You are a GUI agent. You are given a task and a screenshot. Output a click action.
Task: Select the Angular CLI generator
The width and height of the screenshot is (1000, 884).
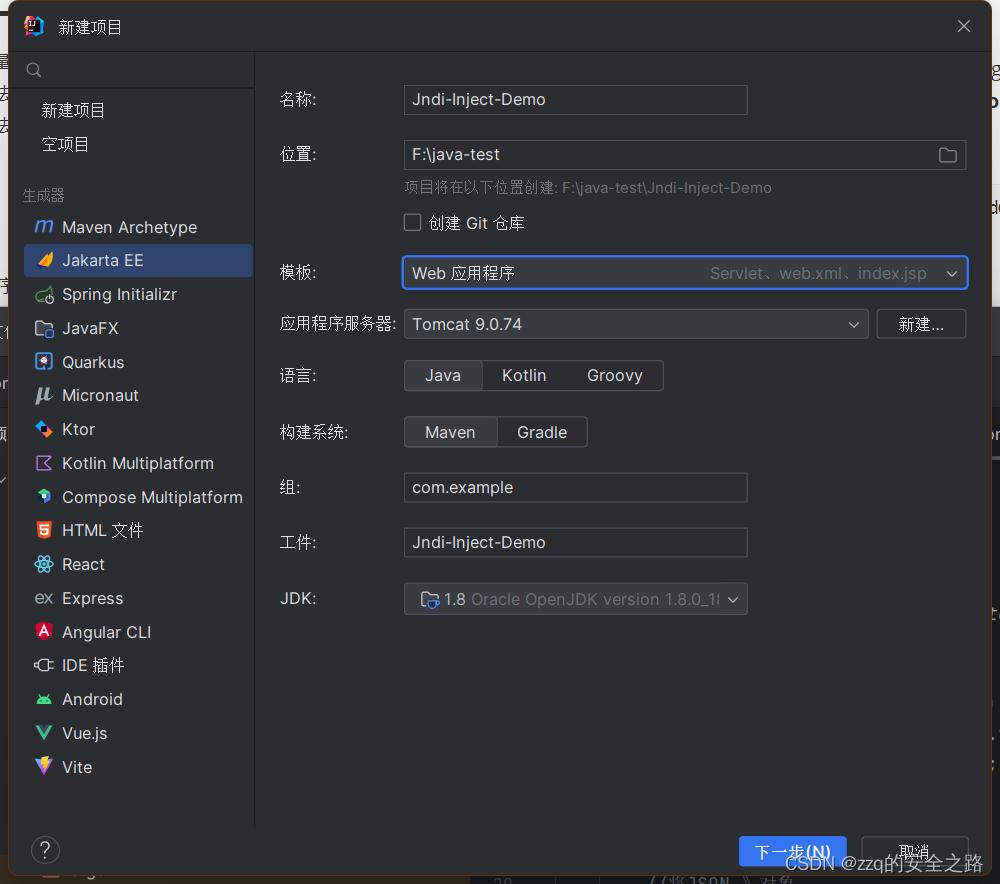tap(138, 632)
